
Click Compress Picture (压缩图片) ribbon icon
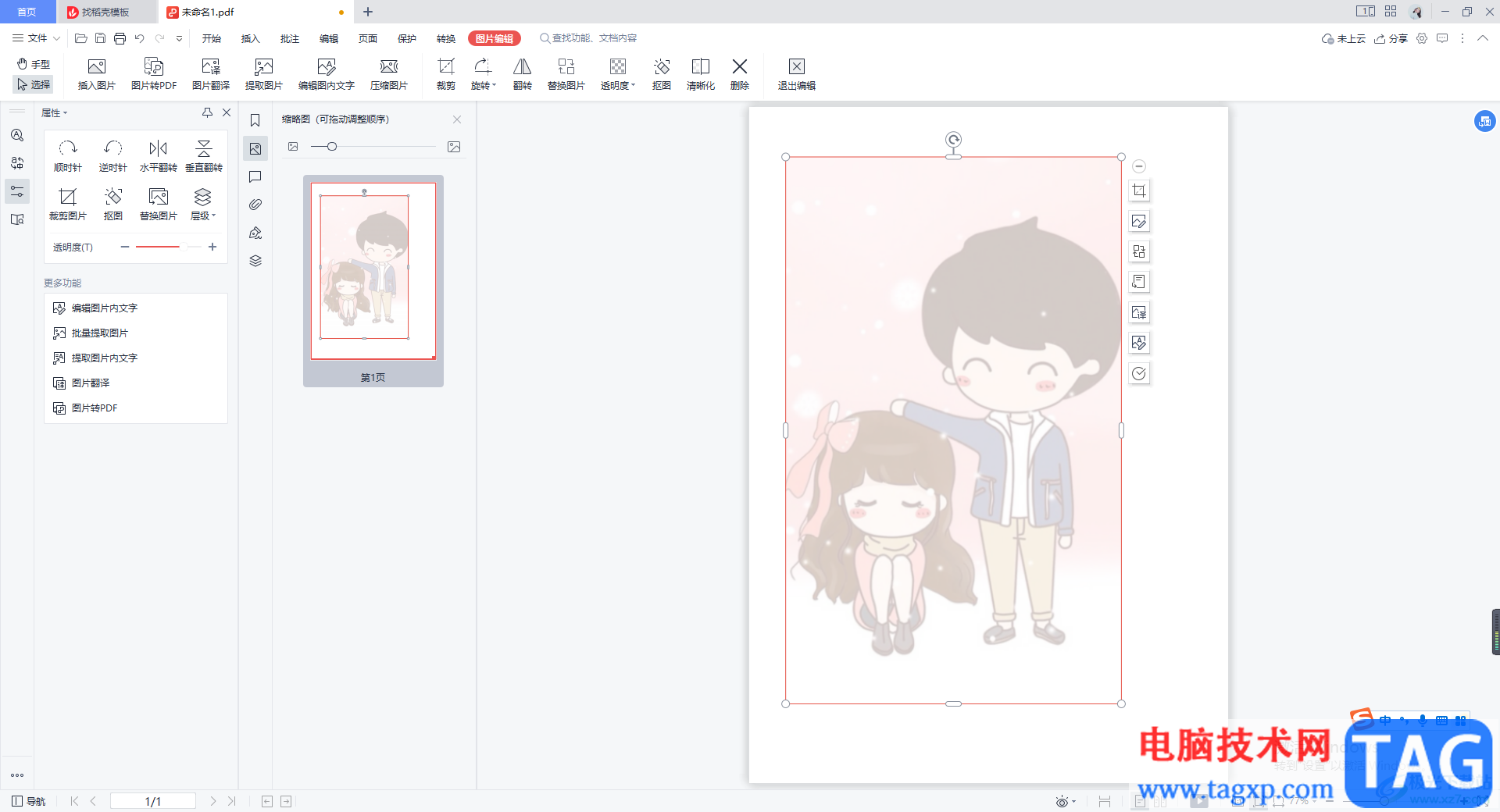[389, 74]
